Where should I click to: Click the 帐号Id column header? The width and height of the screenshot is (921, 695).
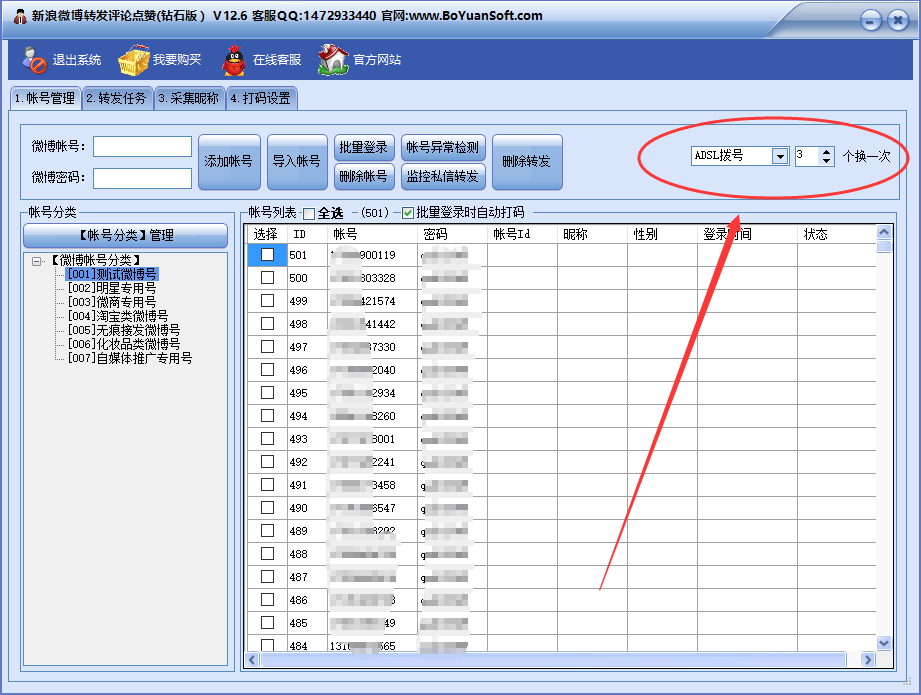coord(522,234)
